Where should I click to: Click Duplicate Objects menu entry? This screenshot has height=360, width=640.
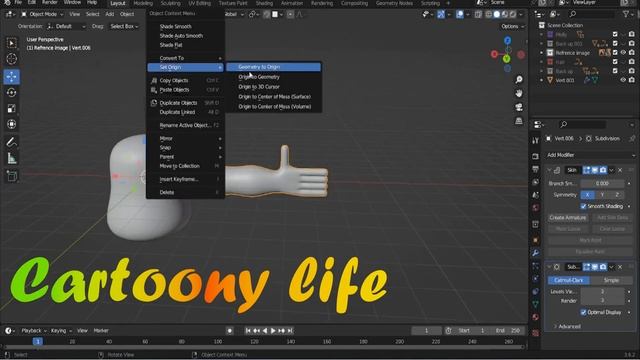click(185, 103)
